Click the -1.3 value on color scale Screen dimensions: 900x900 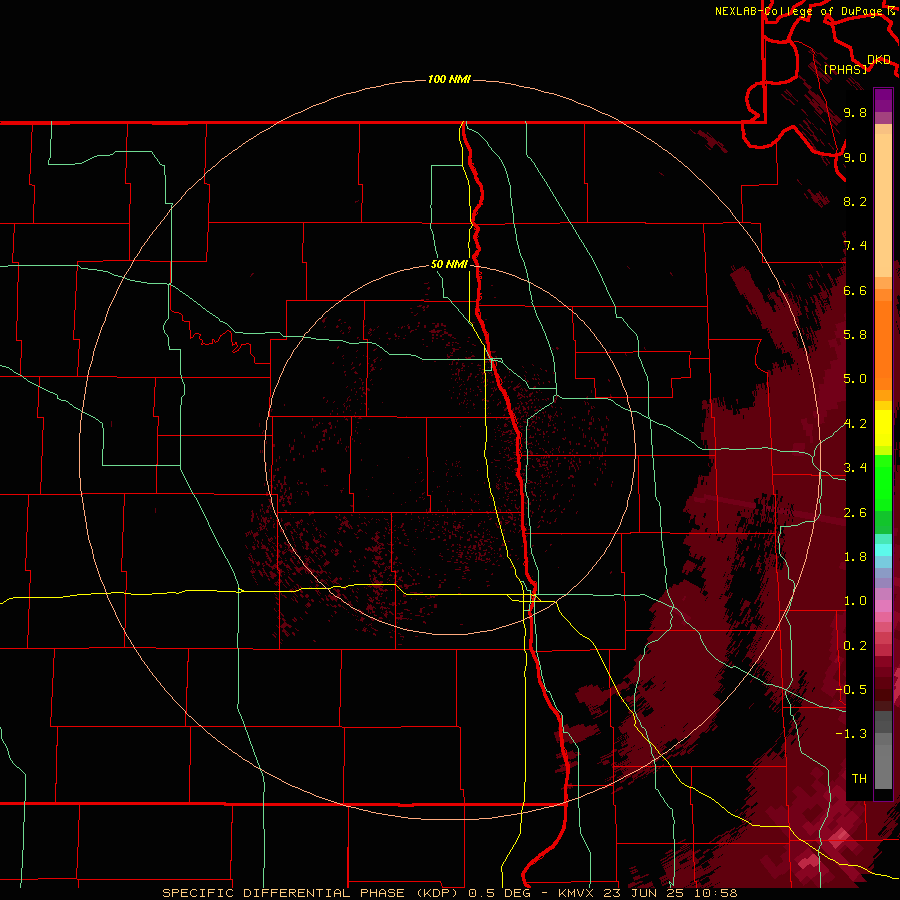[x=851, y=734]
